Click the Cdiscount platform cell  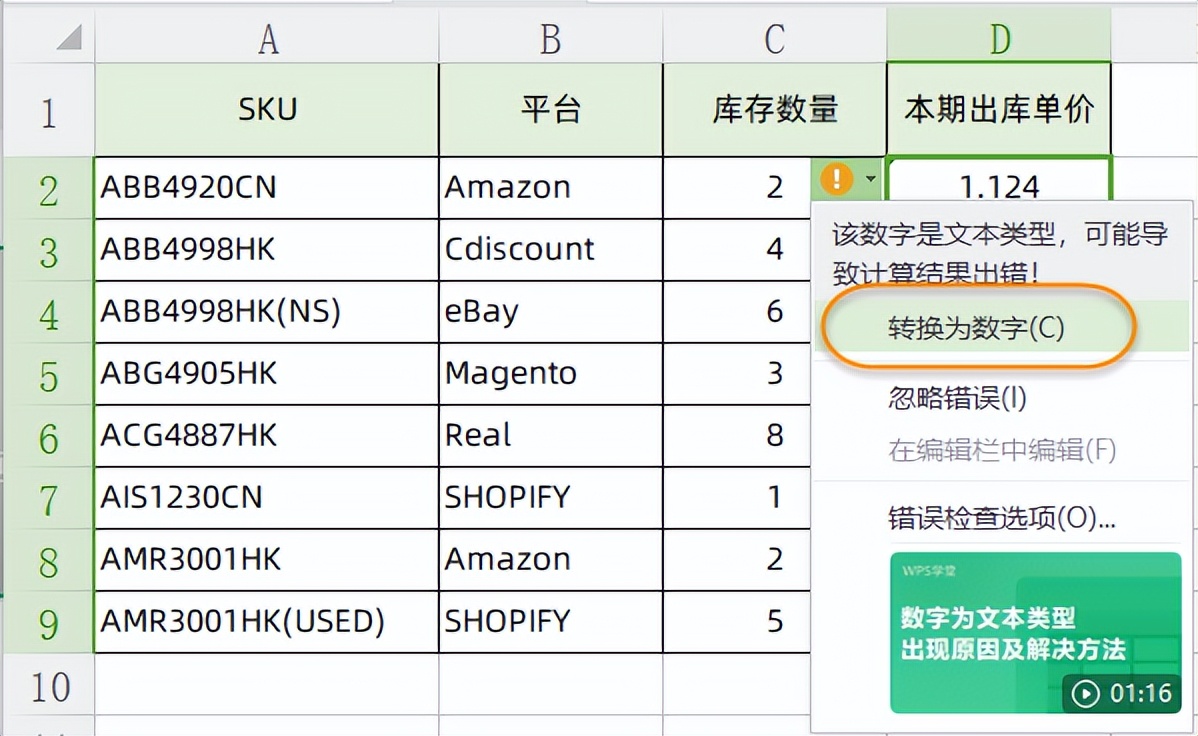click(x=550, y=250)
